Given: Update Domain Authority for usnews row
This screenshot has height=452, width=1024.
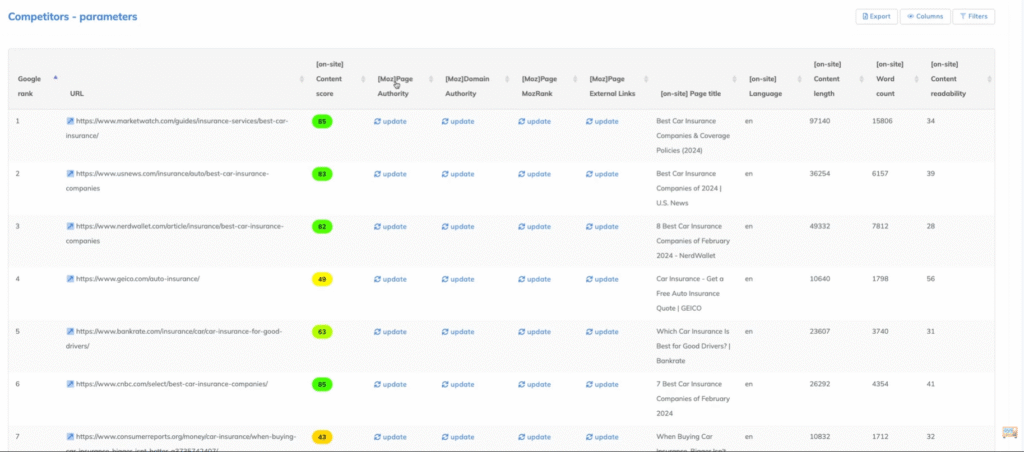Looking at the screenshot, I should pyautogui.click(x=458, y=174).
